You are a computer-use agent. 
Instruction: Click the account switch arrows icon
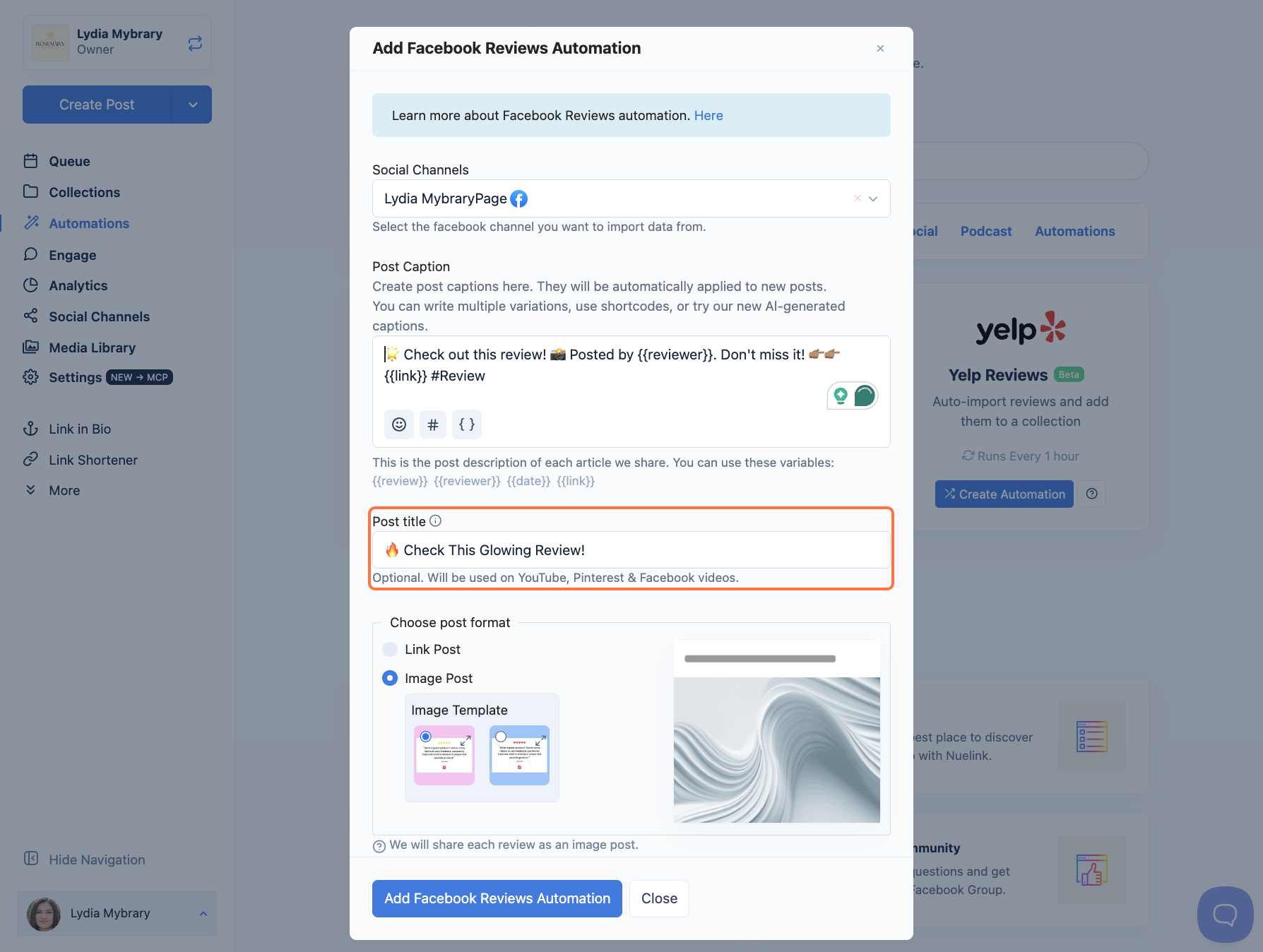coord(195,43)
